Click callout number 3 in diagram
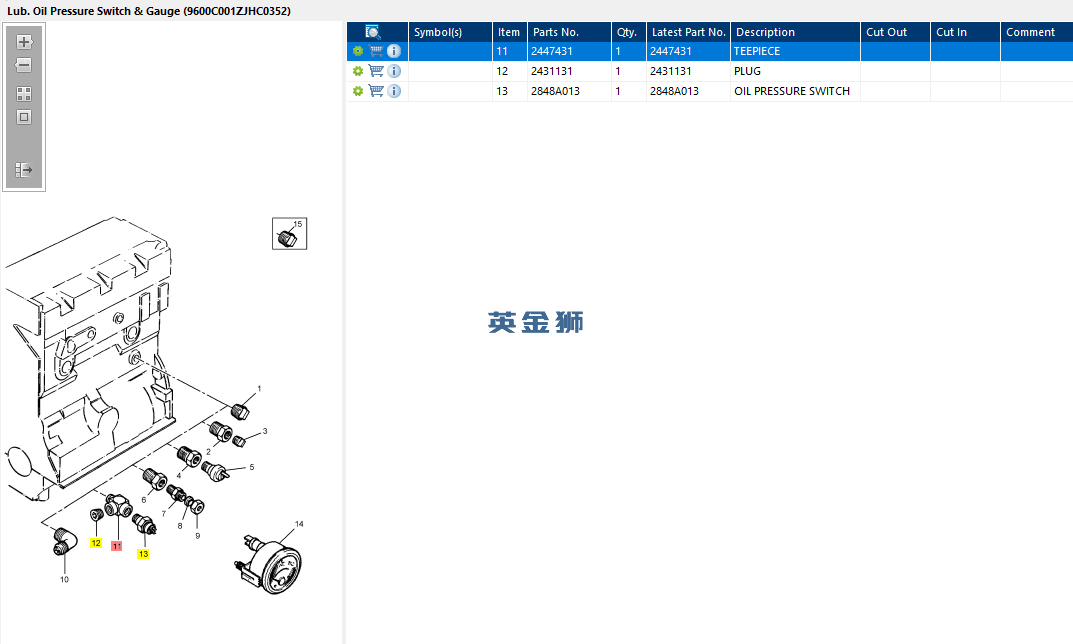Image resolution: width=1073 pixels, height=644 pixels. [x=265, y=431]
